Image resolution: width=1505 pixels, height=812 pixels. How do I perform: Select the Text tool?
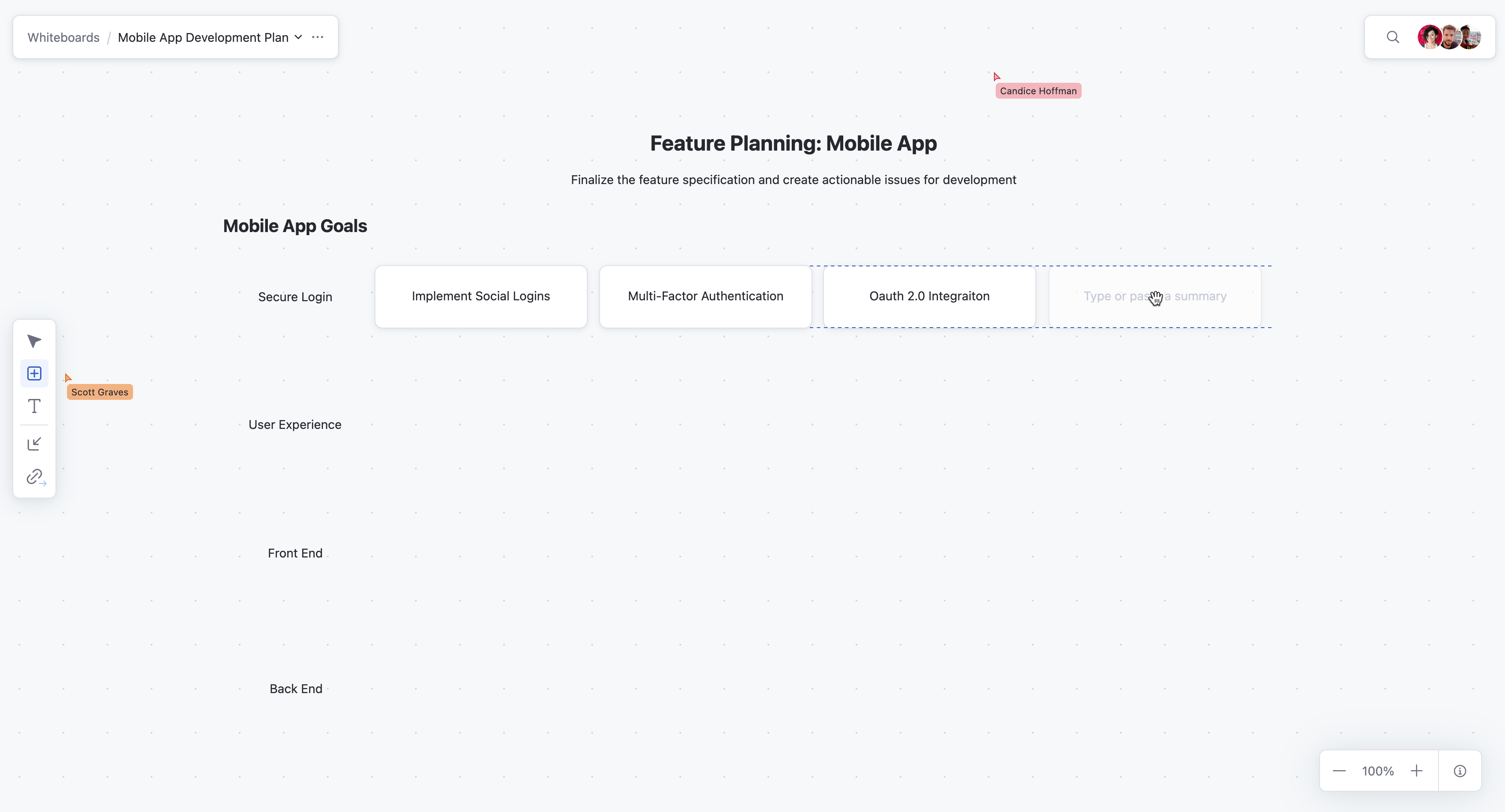[34, 406]
